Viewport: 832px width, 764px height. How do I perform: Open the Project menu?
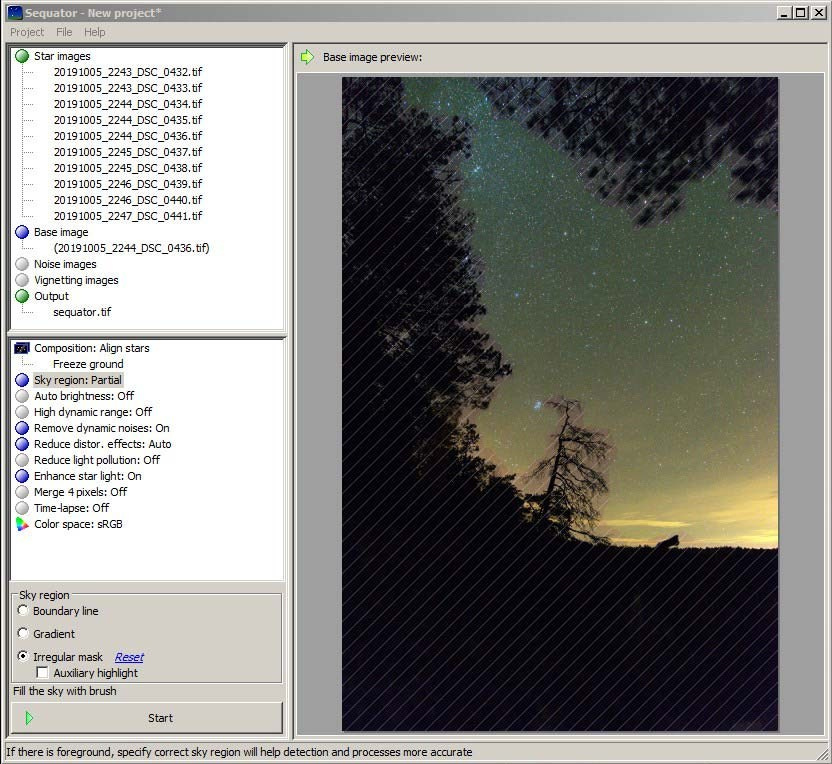(27, 32)
